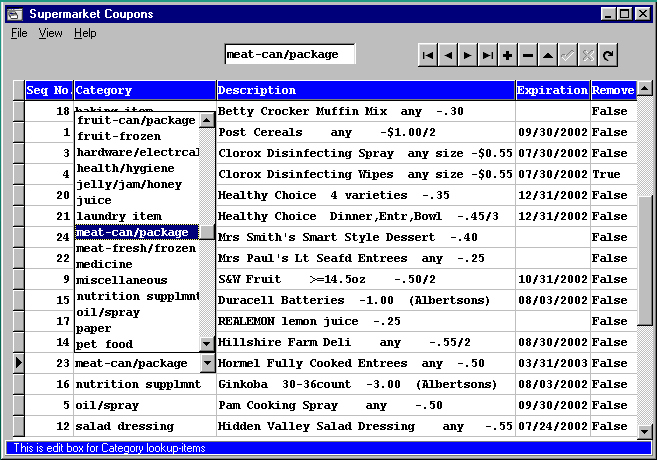
Task: Click the edit record triangle button
Action: pyautogui.click(x=548, y=55)
